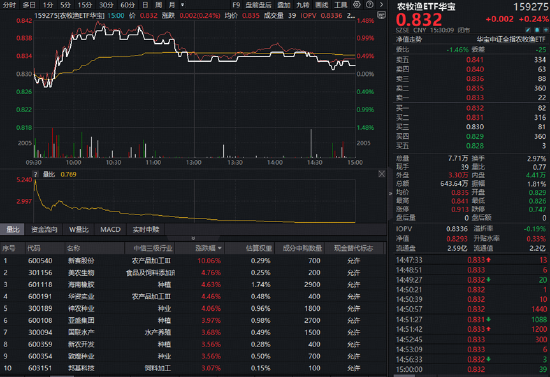Click the pencil note icon beside quote
The image size is (550, 377).
pos(528,30)
